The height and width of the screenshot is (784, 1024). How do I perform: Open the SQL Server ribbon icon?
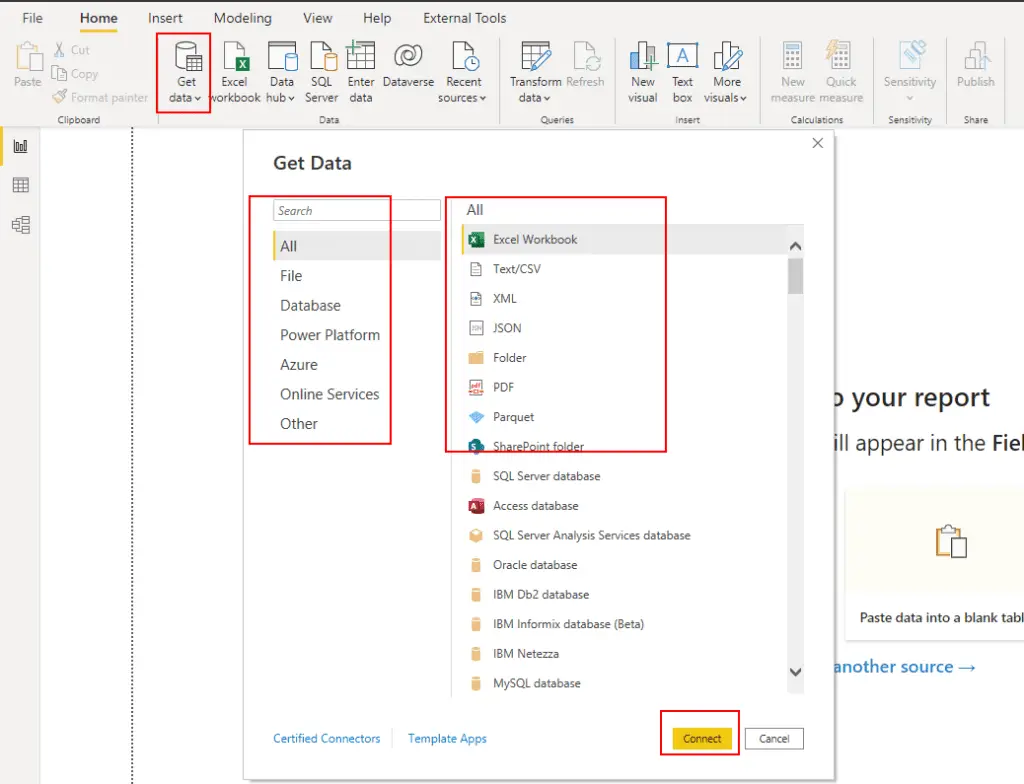pyautogui.click(x=322, y=57)
